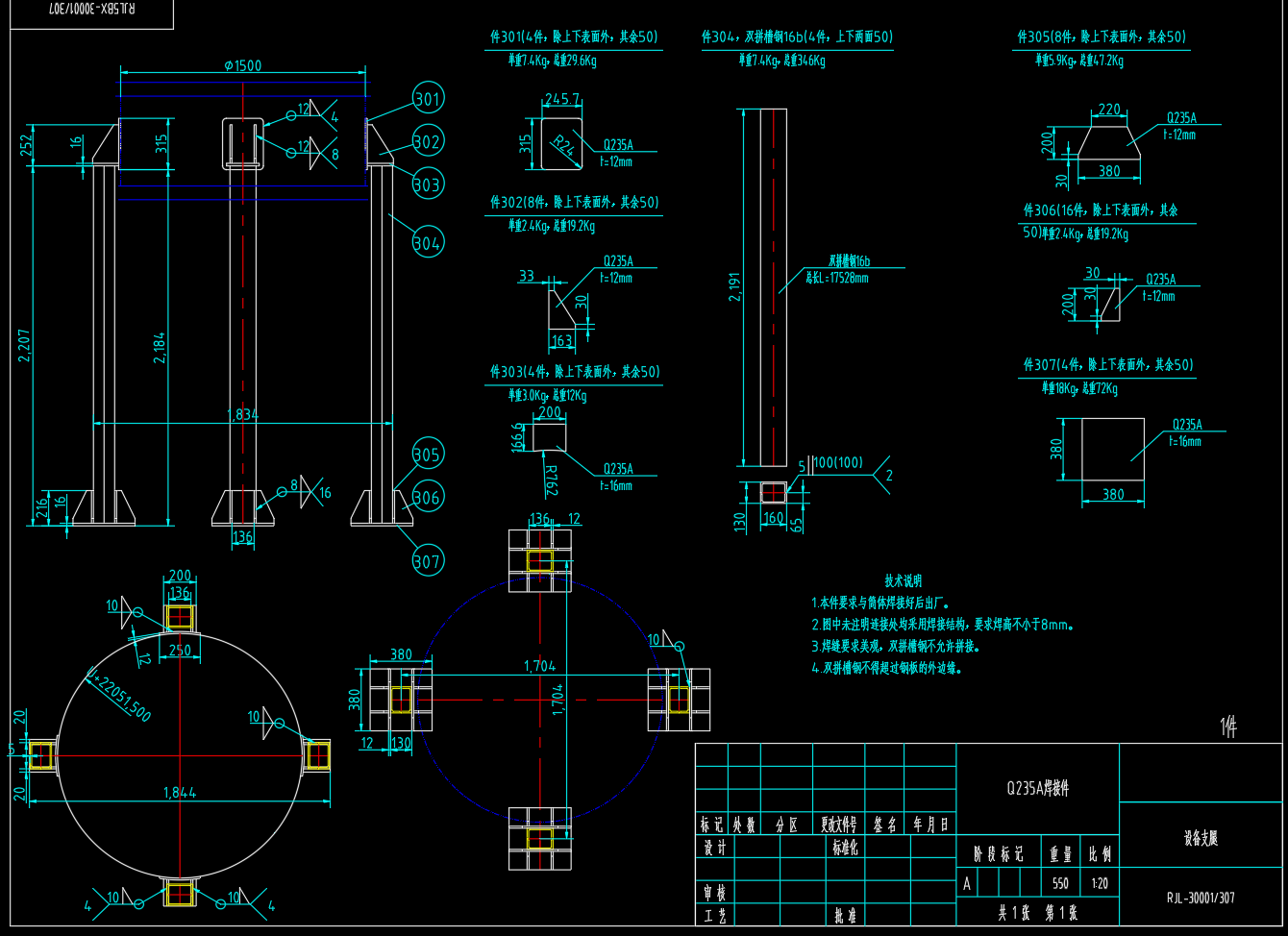Click the R762 radius dimension of part 303
The width and height of the screenshot is (1288, 936).
[x=551, y=480]
